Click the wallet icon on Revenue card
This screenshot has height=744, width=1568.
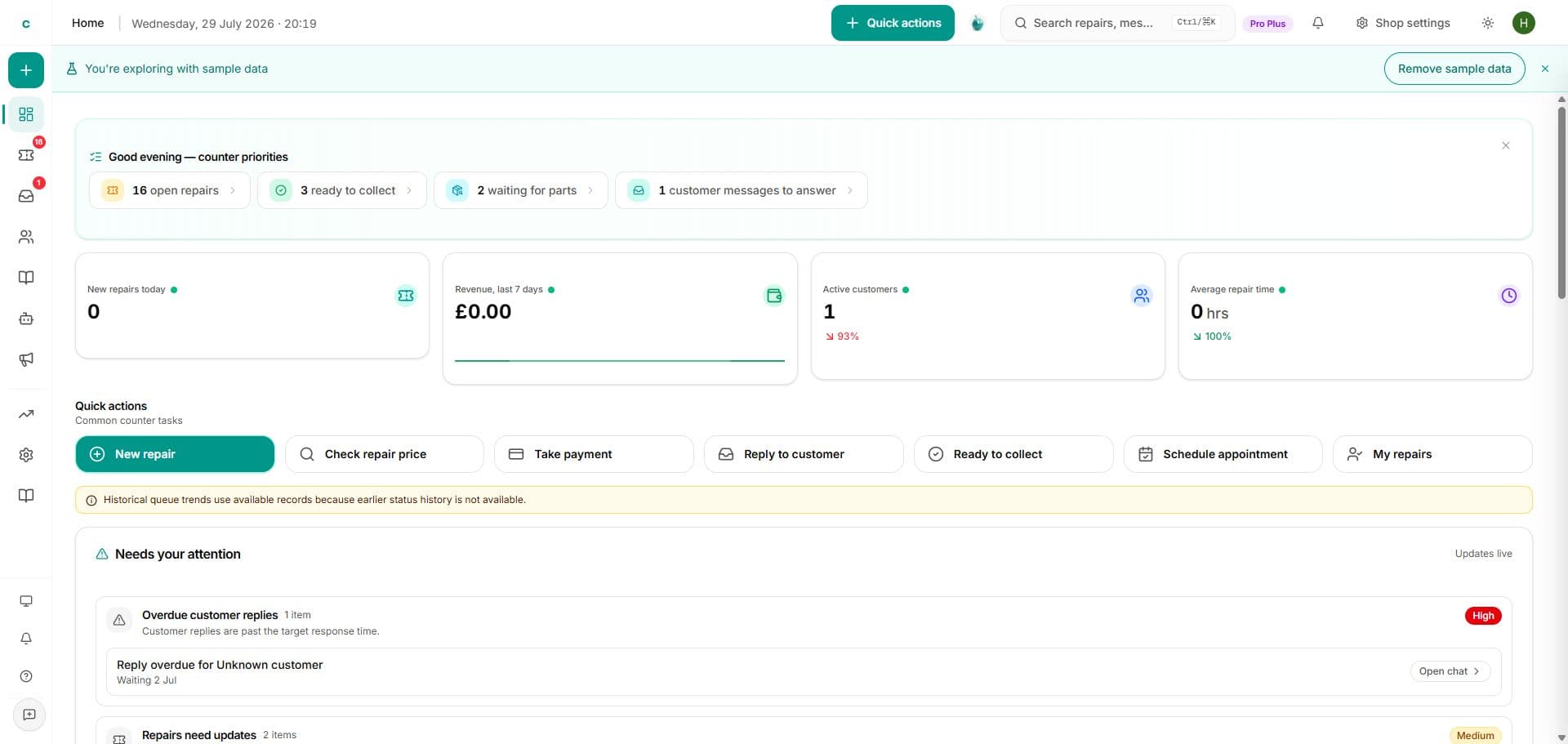point(773,296)
